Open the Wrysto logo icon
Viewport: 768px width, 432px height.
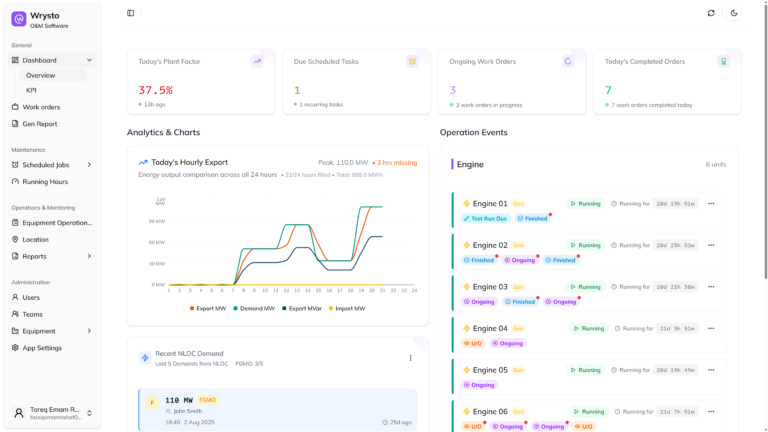coord(19,19)
